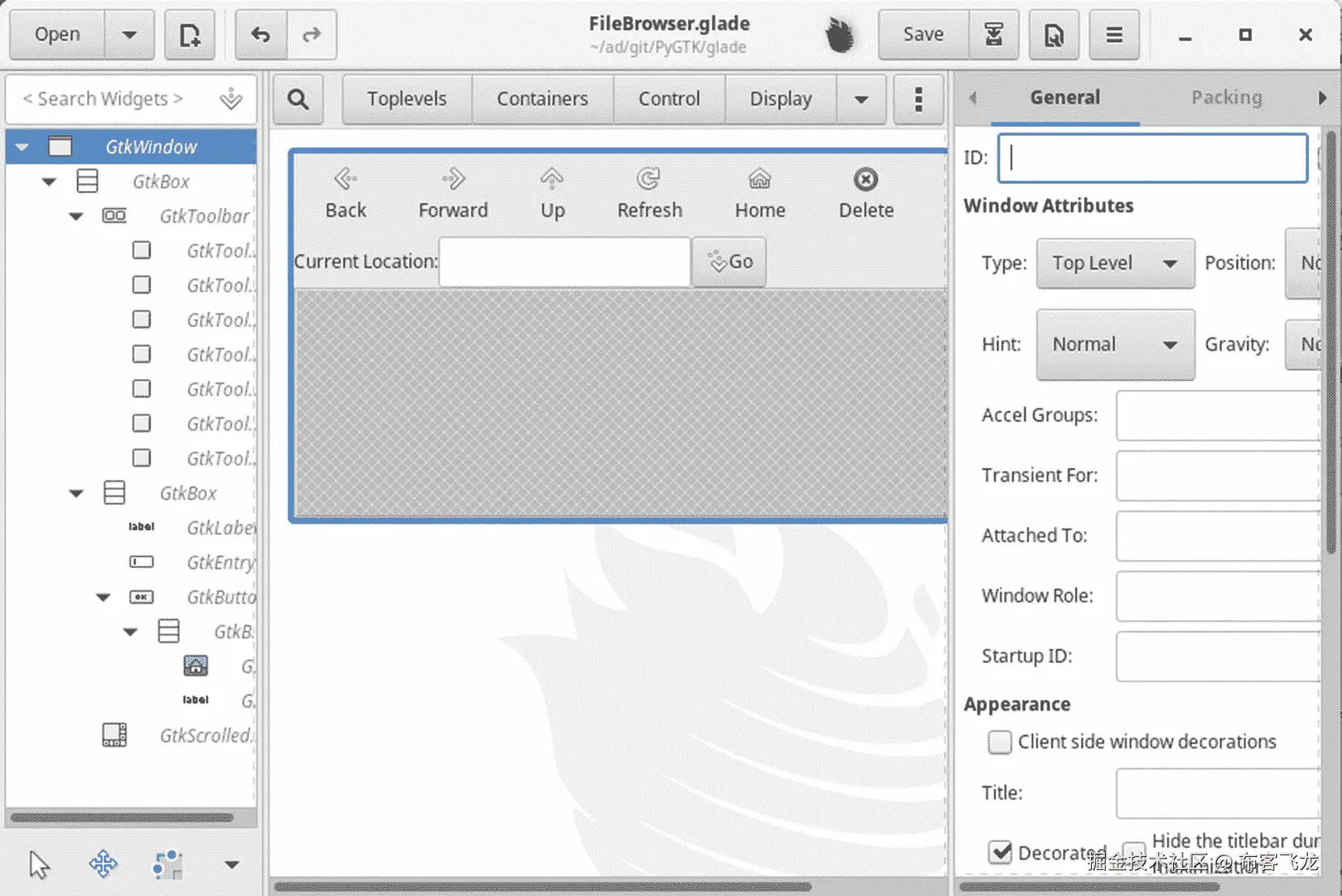Collapse the GtkButton tree node
The image size is (1342, 896).
pyautogui.click(x=103, y=597)
